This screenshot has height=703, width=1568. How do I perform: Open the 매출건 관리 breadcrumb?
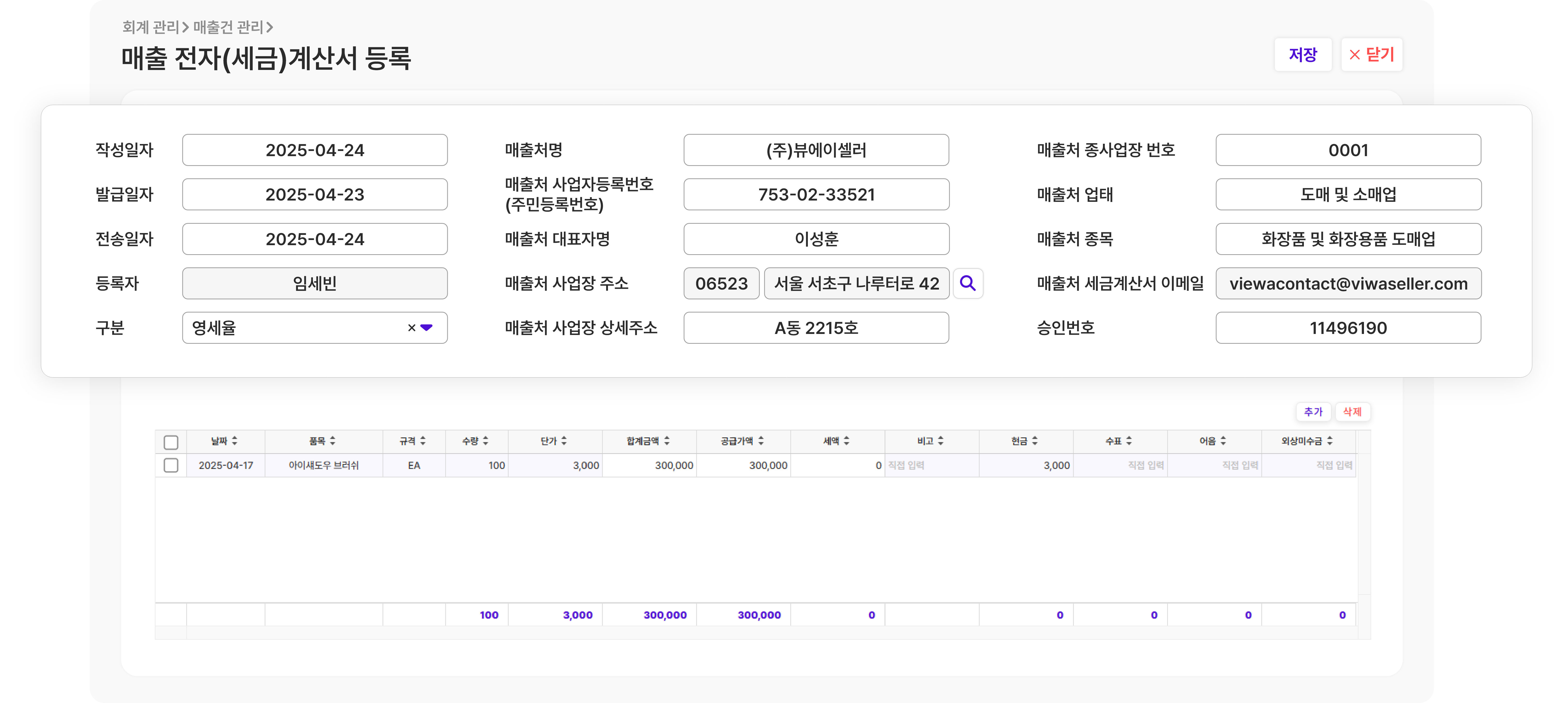[228, 27]
